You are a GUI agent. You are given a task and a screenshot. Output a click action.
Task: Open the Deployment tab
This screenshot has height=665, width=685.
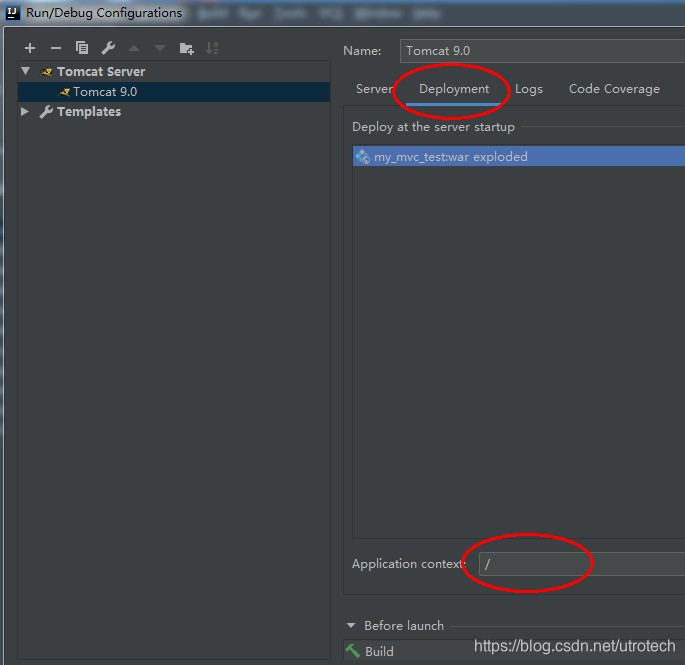(x=453, y=89)
